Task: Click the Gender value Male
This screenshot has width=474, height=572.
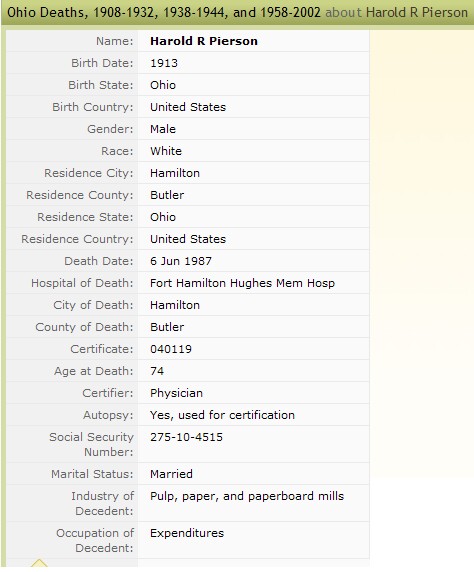Action: [x=163, y=129]
